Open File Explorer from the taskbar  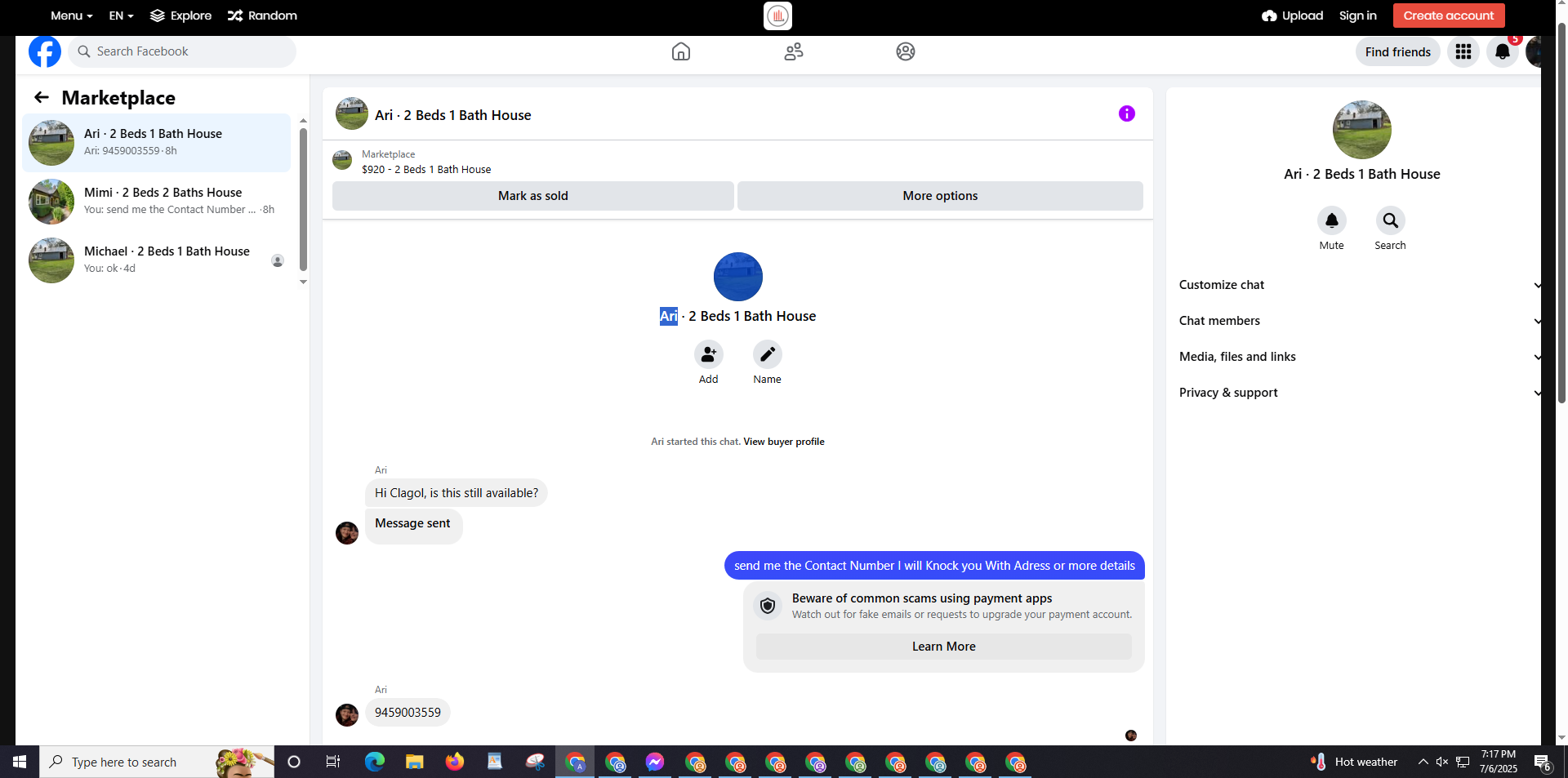pyautogui.click(x=415, y=762)
